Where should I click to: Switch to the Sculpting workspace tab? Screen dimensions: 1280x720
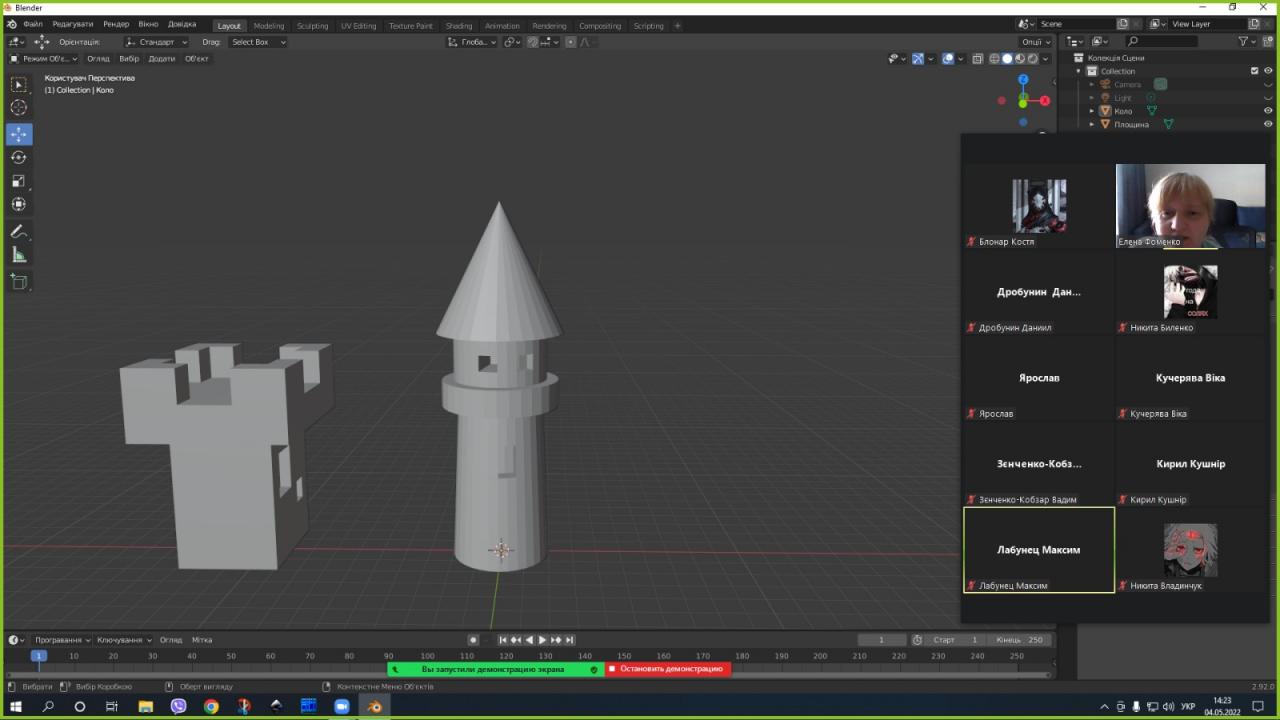pyautogui.click(x=312, y=26)
